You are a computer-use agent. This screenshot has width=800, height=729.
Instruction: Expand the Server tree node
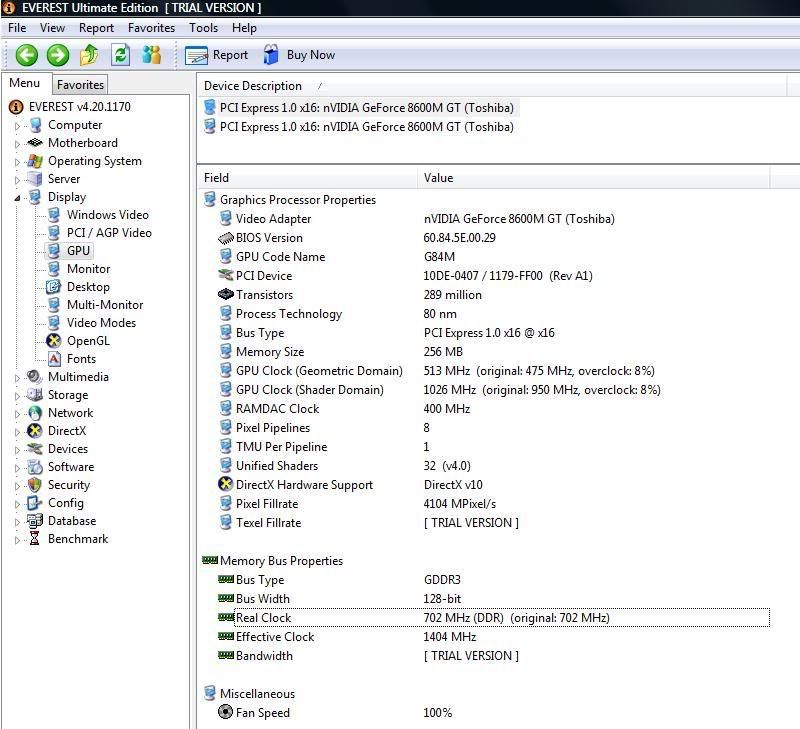pyautogui.click(x=17, y=180)
